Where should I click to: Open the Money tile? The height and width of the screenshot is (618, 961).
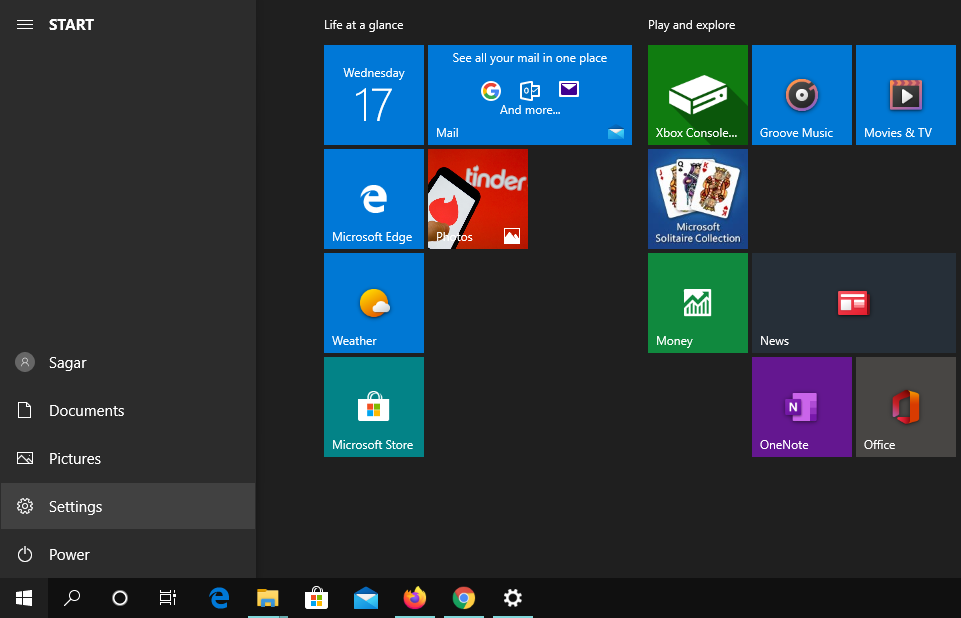click(x=697, y=303)
